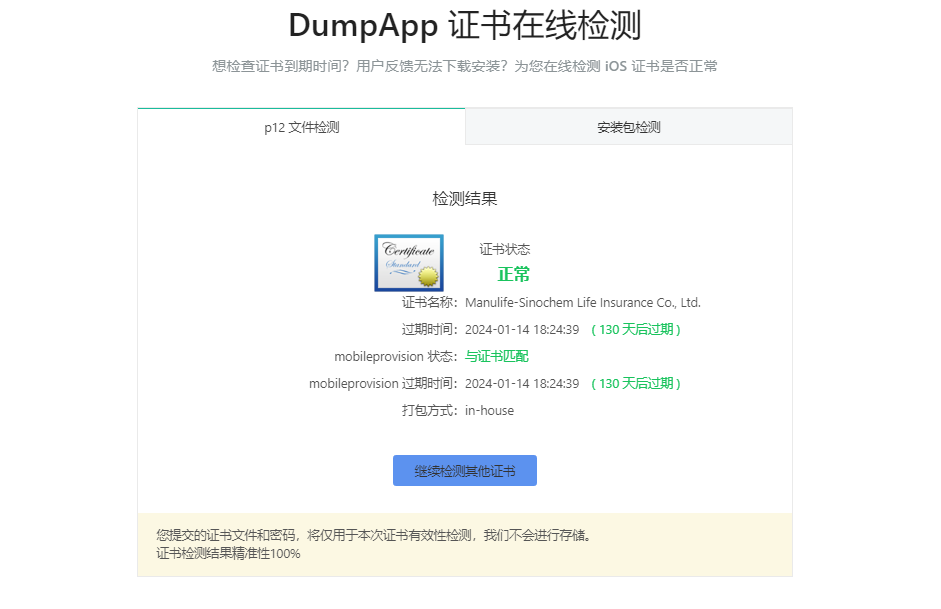
Task: Click the green 与证书匹配 status text
Action: [x=497, y=356]
